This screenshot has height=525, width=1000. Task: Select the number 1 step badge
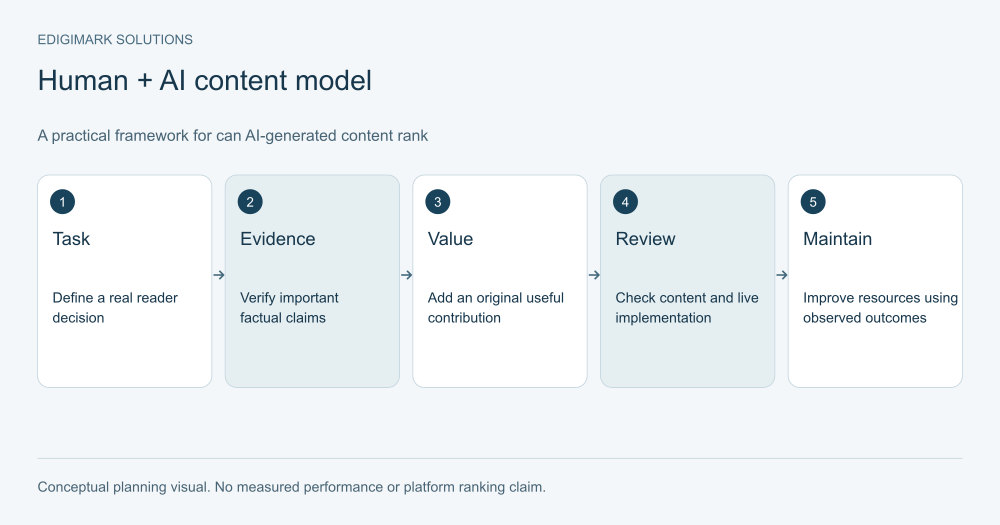click(62, 202)
